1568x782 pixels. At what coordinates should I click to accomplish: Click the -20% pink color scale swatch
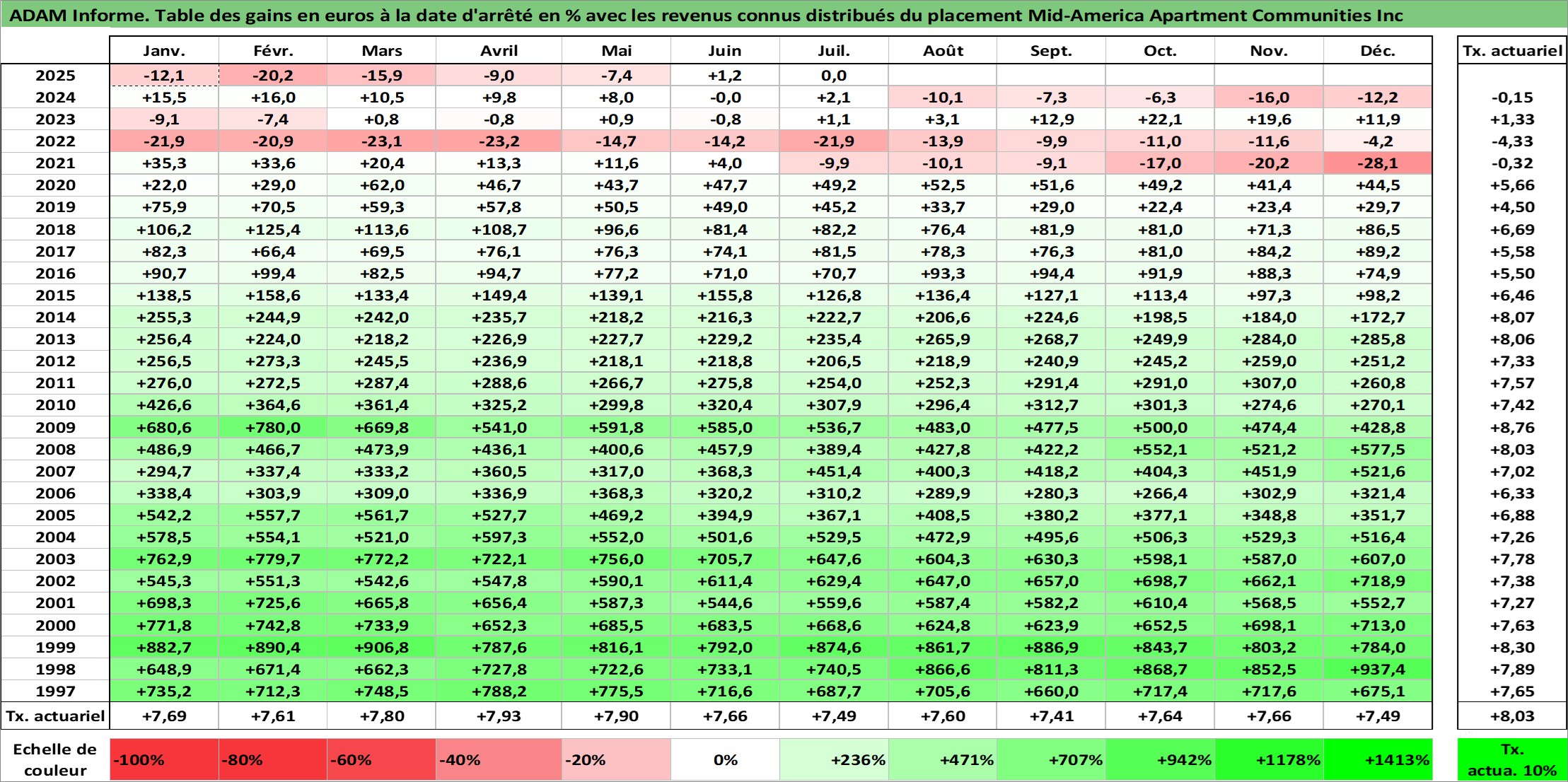tap(617, 760)
